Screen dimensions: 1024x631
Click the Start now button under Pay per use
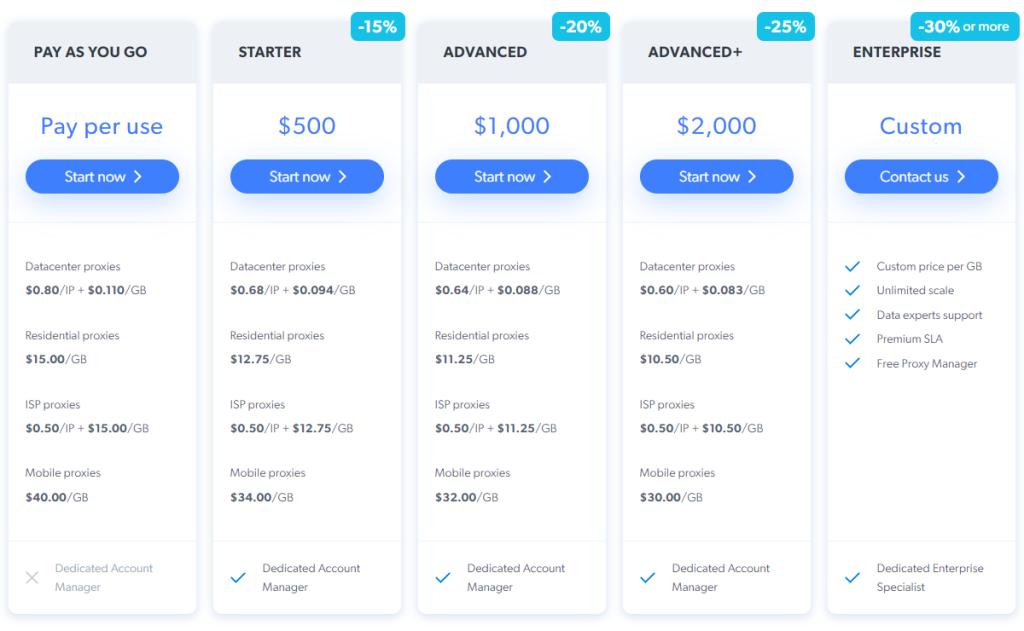(x=102, y=177)
